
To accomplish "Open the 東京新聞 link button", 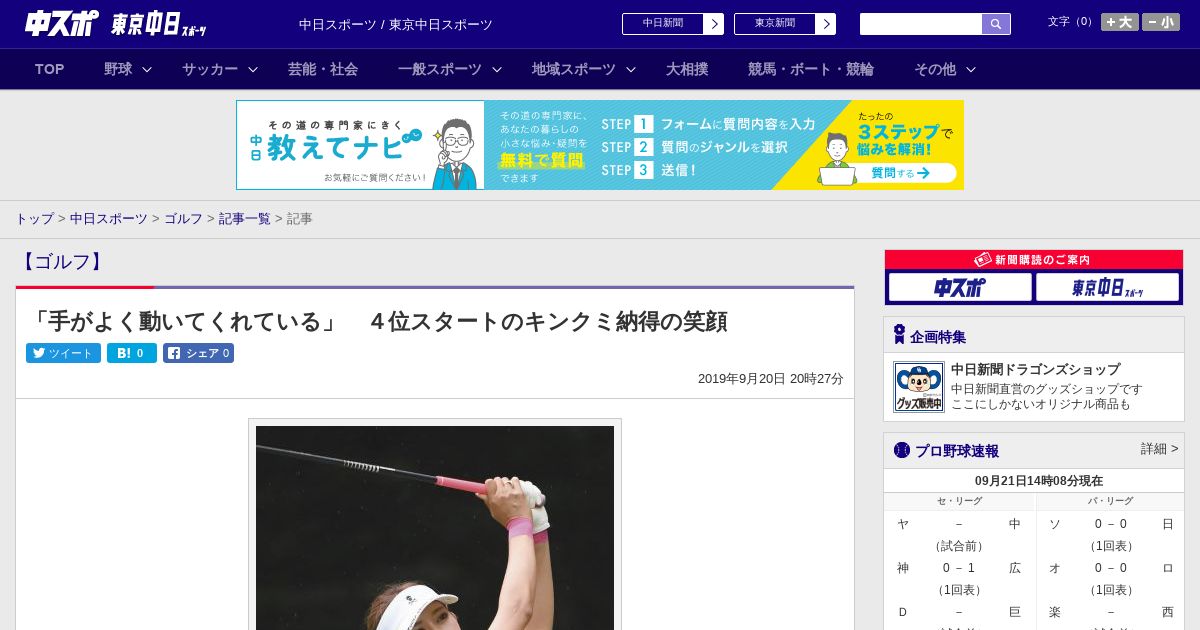I will coord(785,24).
